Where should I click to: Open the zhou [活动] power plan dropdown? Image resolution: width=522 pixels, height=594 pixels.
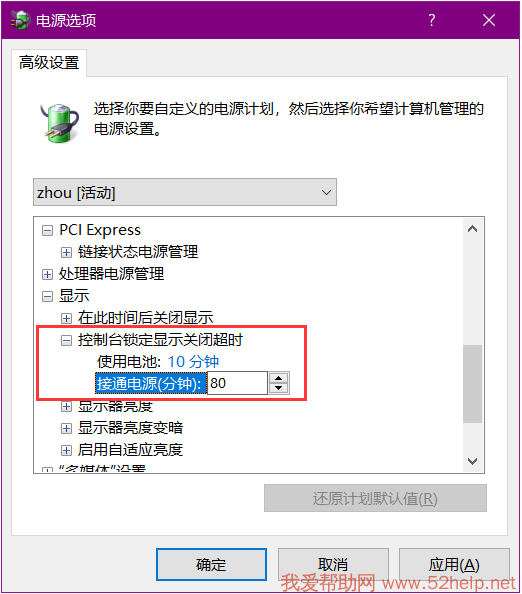click(185, 192)
